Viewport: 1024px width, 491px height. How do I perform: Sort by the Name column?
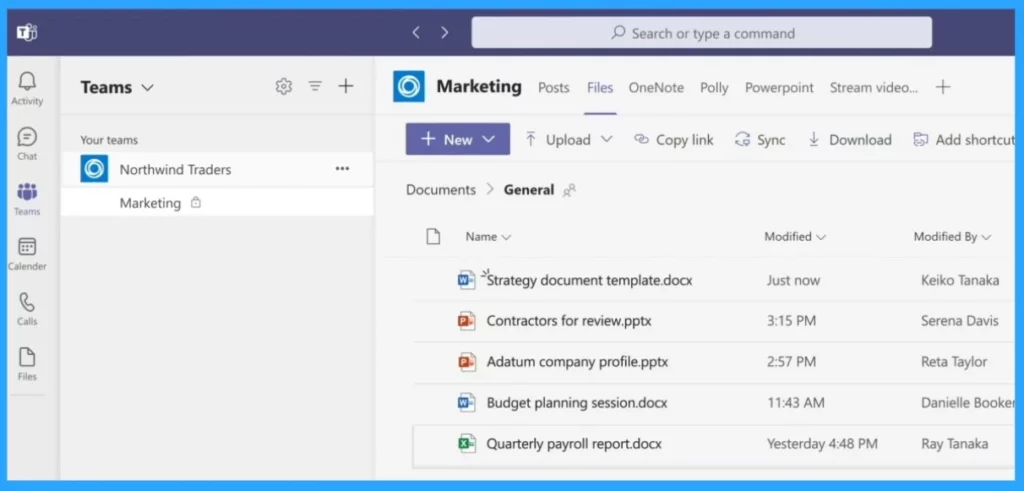pyautogui.click(x=488, y=236)
